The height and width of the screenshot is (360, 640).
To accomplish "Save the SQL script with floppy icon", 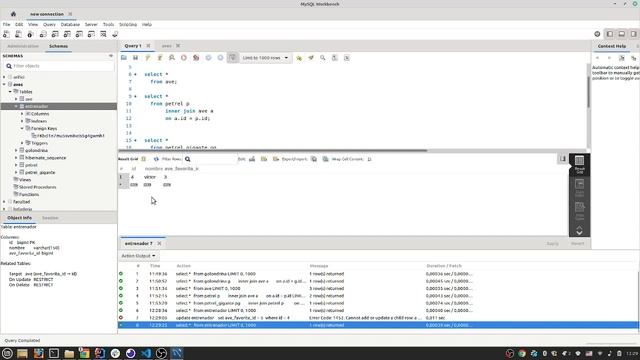I will [136, 58].
